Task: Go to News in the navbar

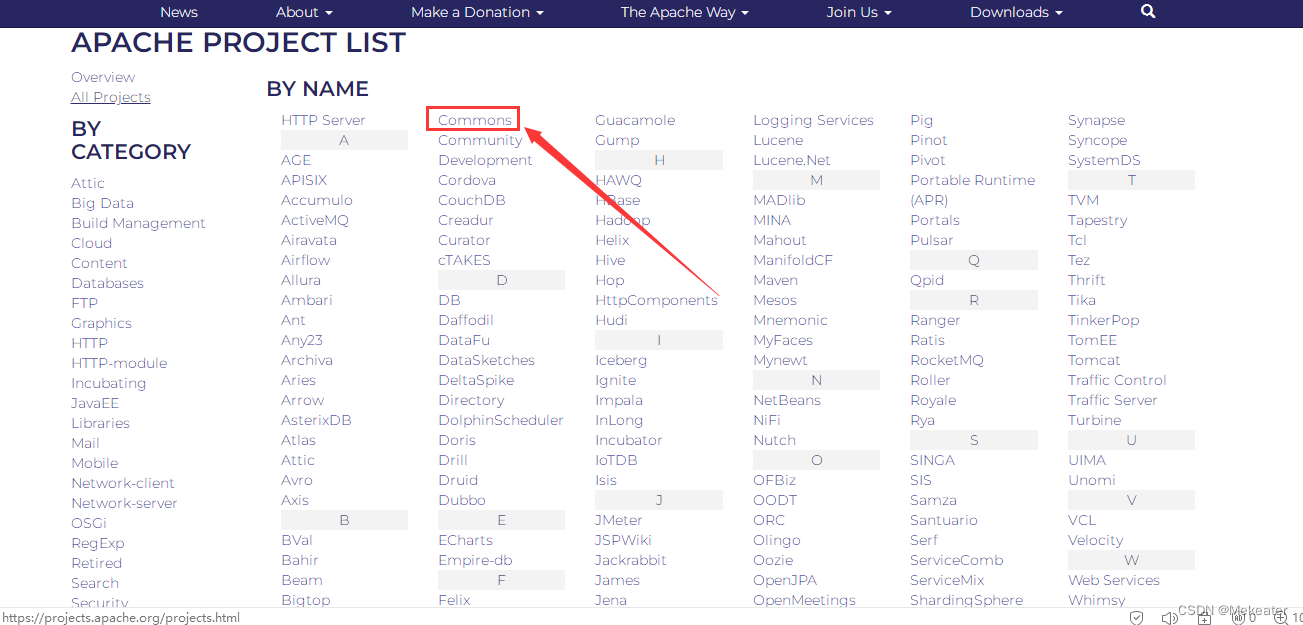Action: (179, 12)
